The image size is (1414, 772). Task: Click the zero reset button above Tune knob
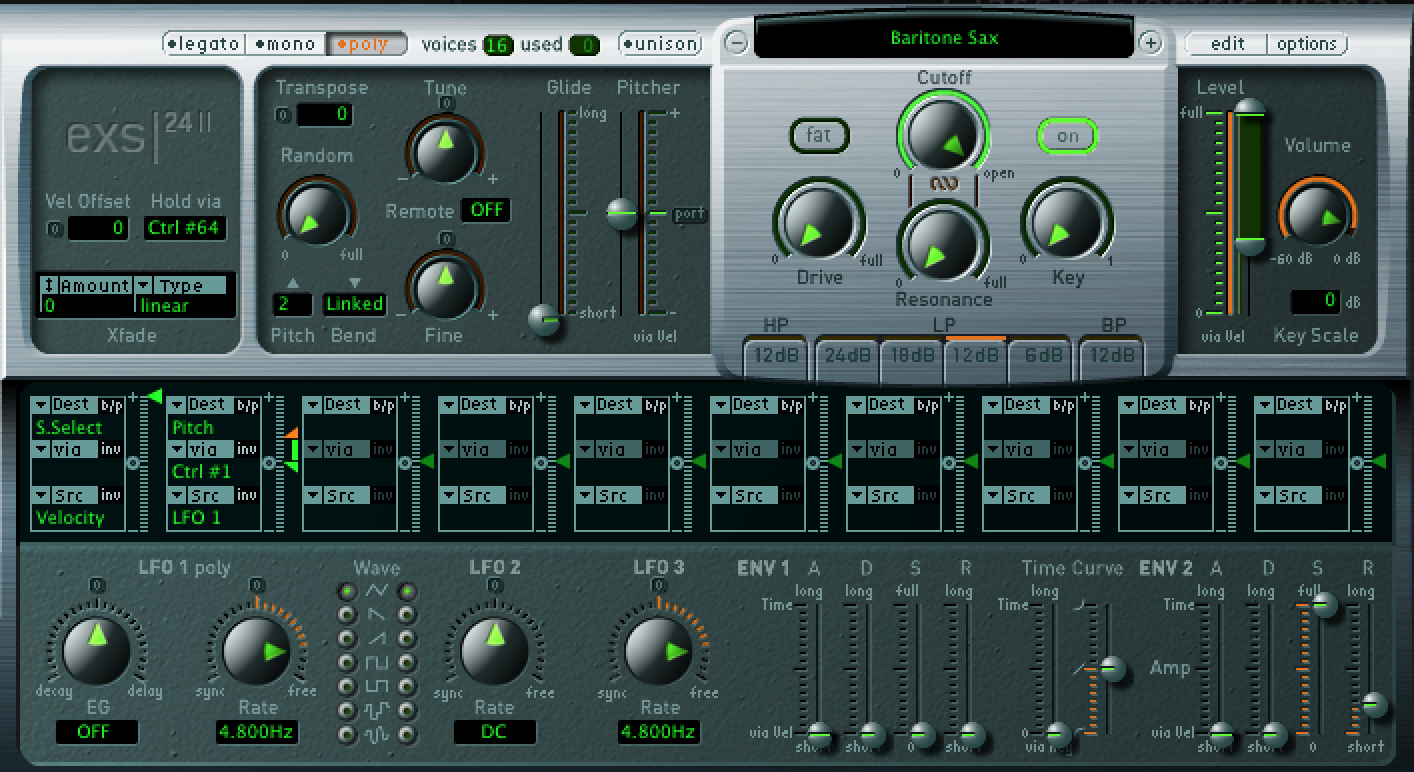pyautogui.click(x=446, y=103)
